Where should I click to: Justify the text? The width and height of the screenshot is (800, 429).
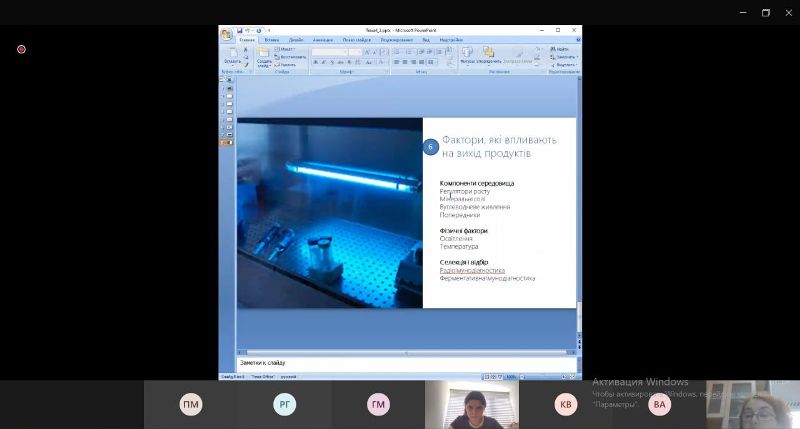pos(421,62)
